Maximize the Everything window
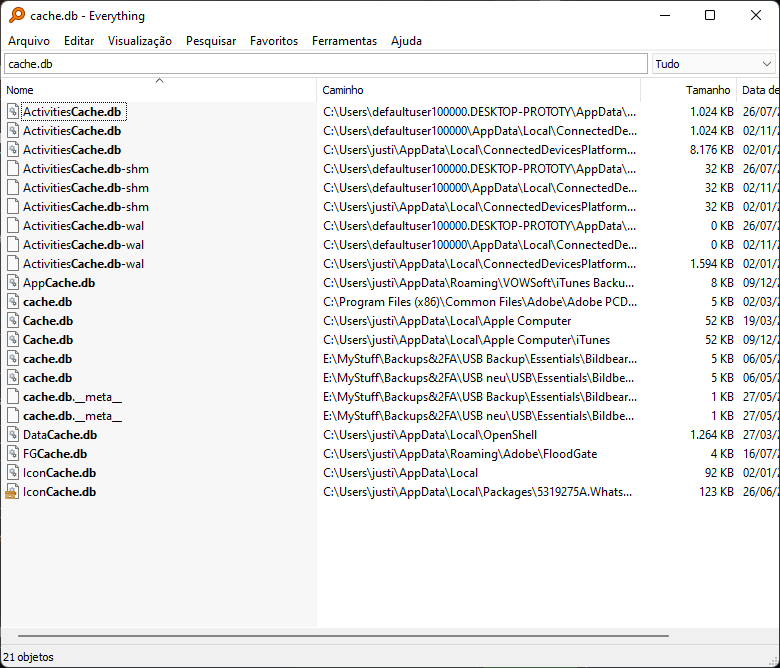Image resolution: width=780 pixels, height=668 pixels. 710,15
